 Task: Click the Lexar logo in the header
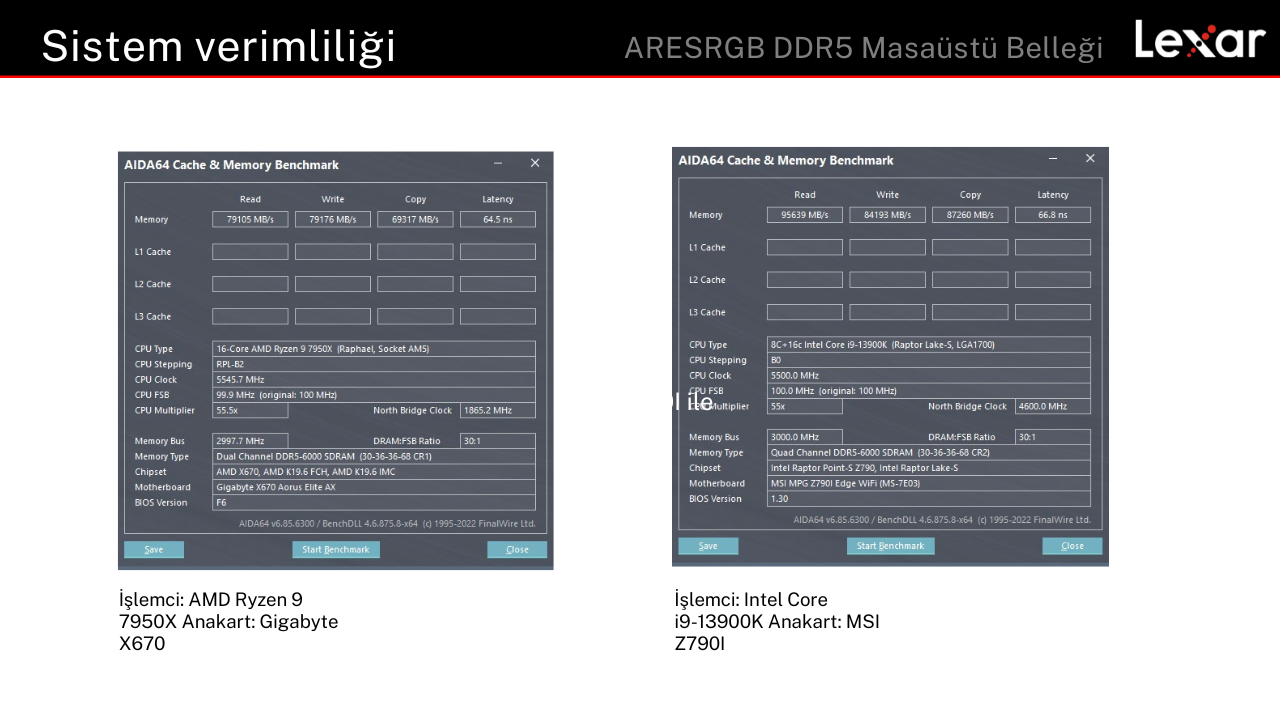click(1200, 40)
